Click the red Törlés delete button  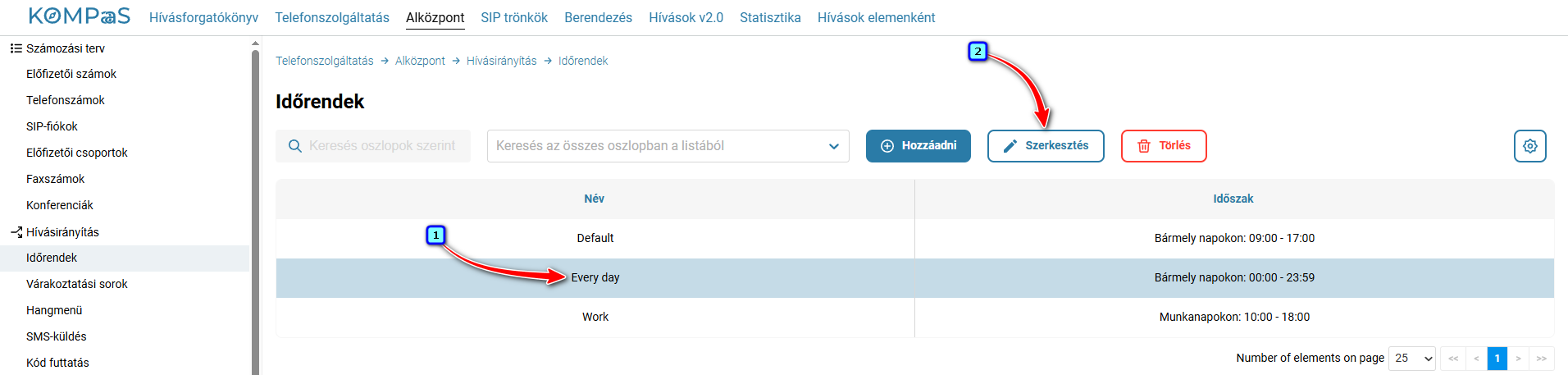point(1164,146)
